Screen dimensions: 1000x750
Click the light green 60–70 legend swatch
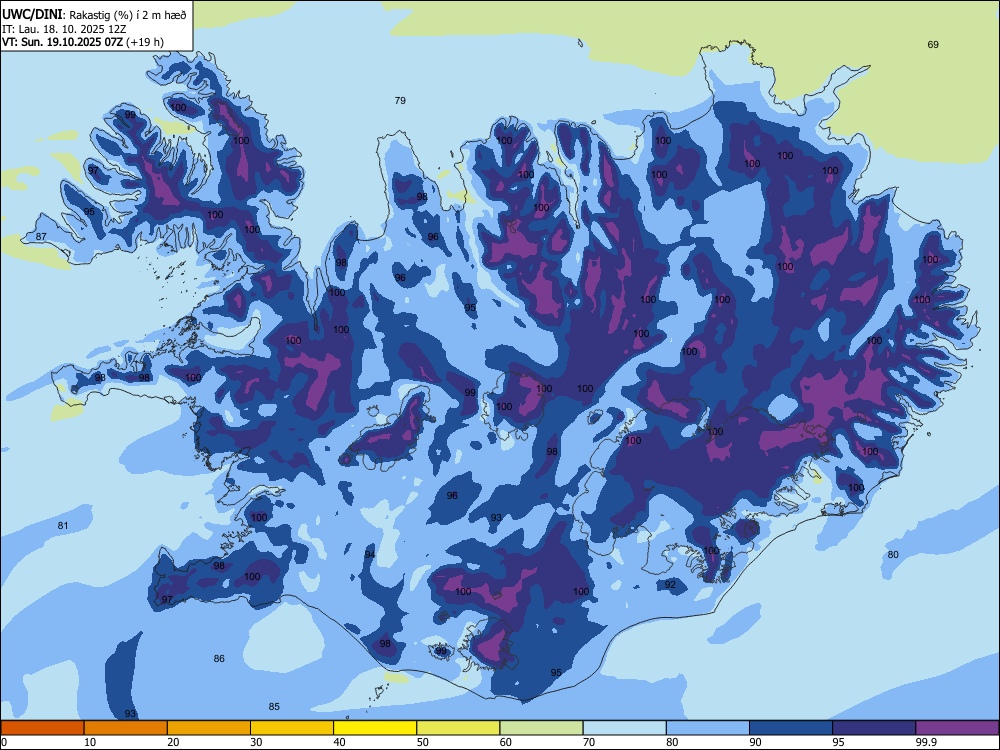click(x=541, y=728)
